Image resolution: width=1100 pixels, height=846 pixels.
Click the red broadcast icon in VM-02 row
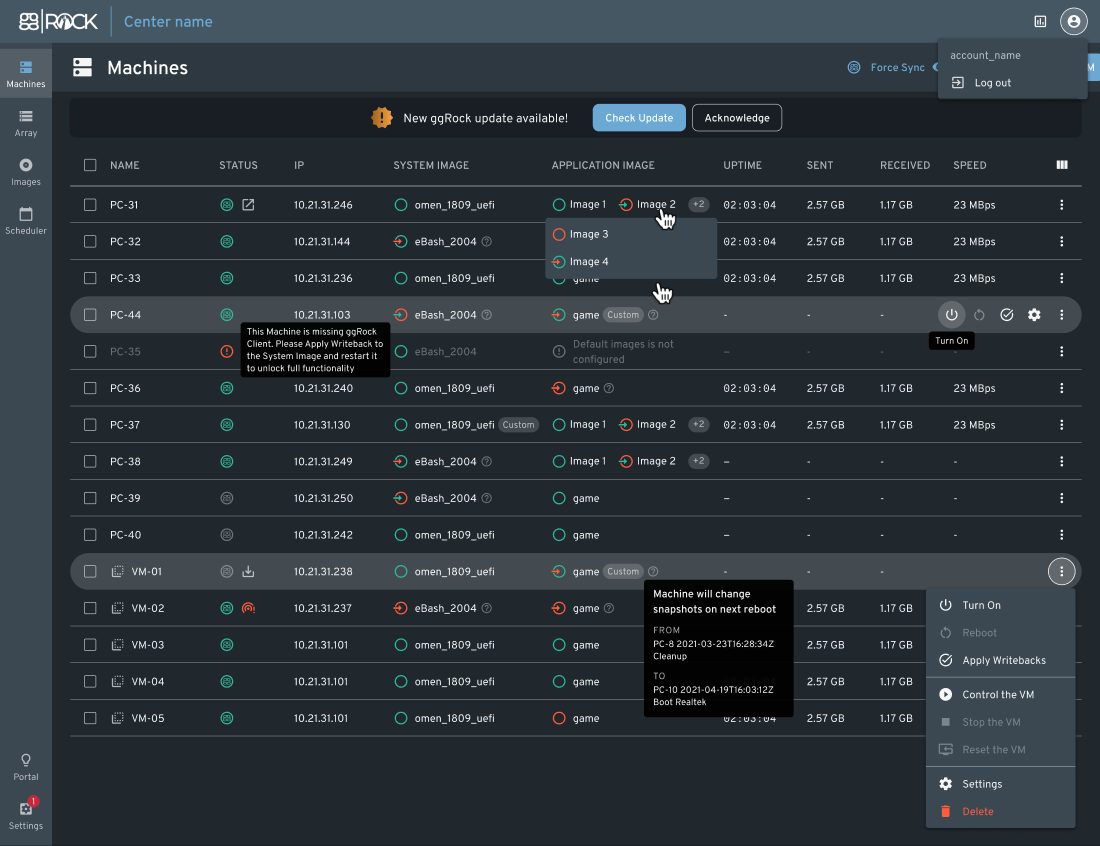pos(248,608)
